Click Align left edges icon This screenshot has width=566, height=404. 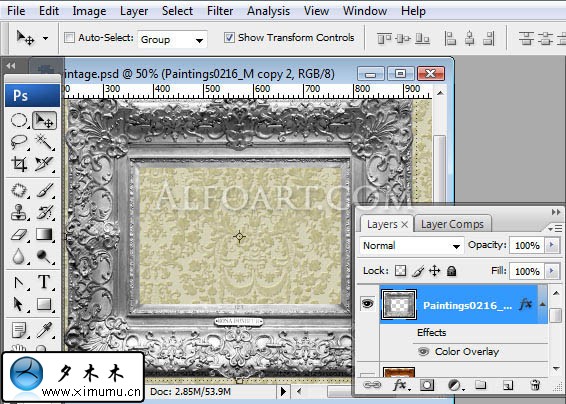coord(450,38)
